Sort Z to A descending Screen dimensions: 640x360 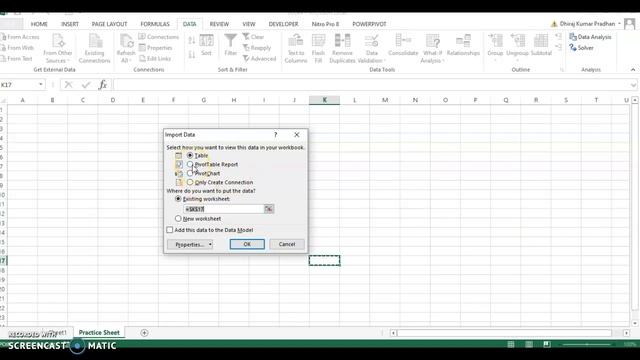click(191, 54)
